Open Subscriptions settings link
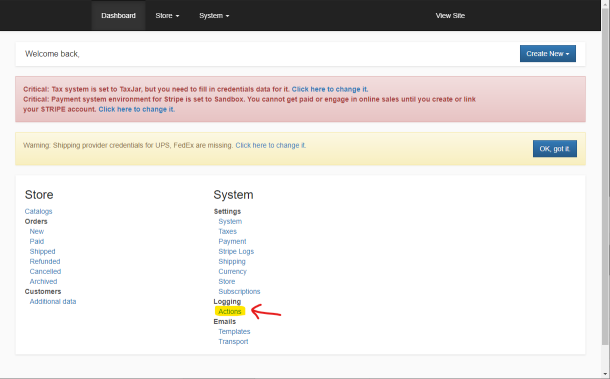Screen dimensions: 610x379 239,291
